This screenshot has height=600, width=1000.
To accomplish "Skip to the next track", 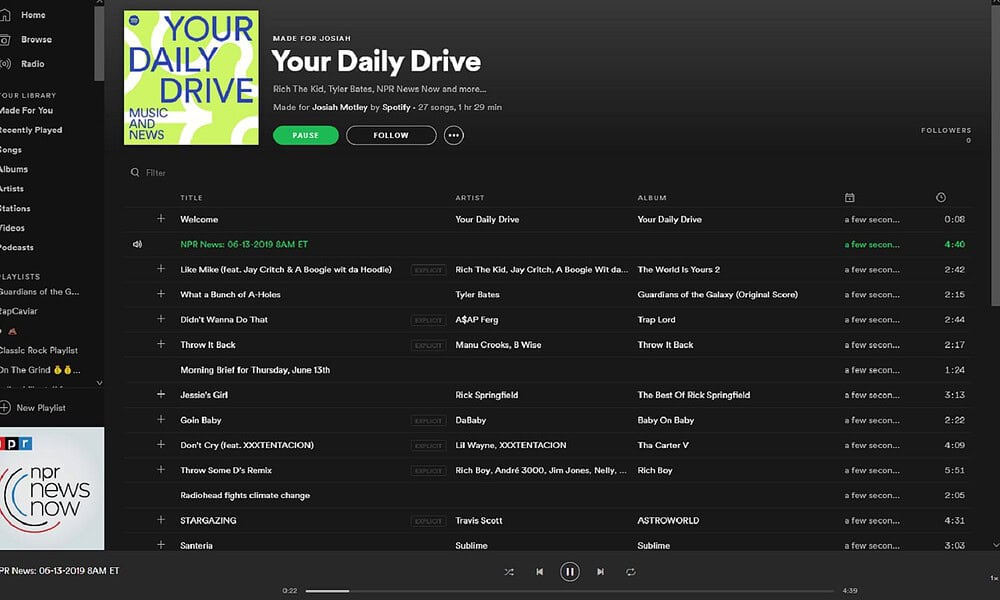I will [600, 571].
